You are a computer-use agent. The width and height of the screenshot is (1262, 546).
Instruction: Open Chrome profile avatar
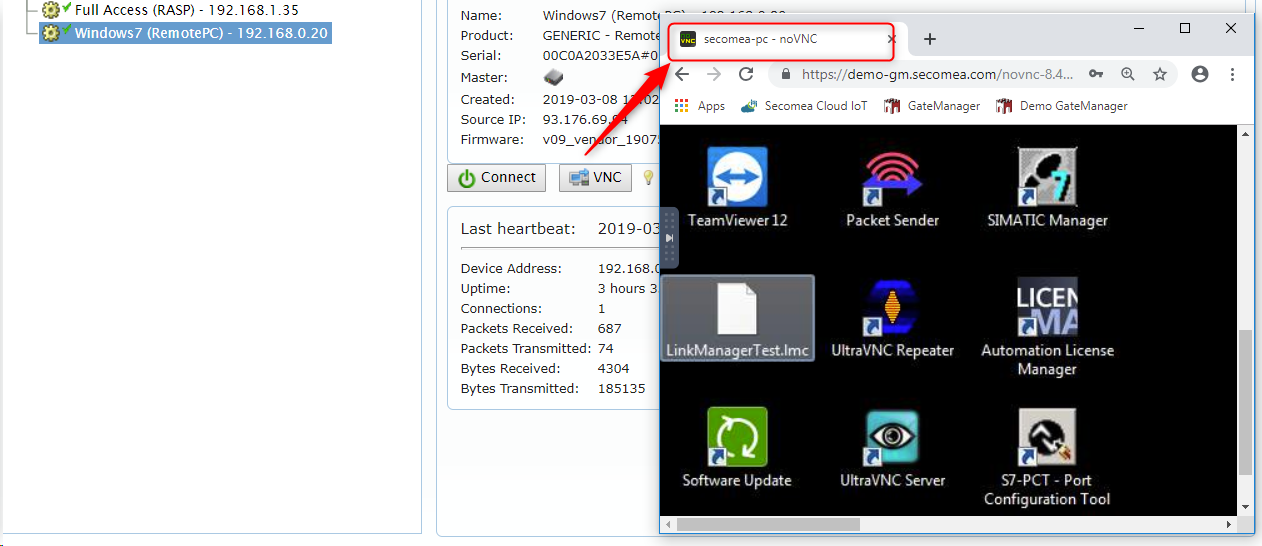click(x=1200, y=74)
